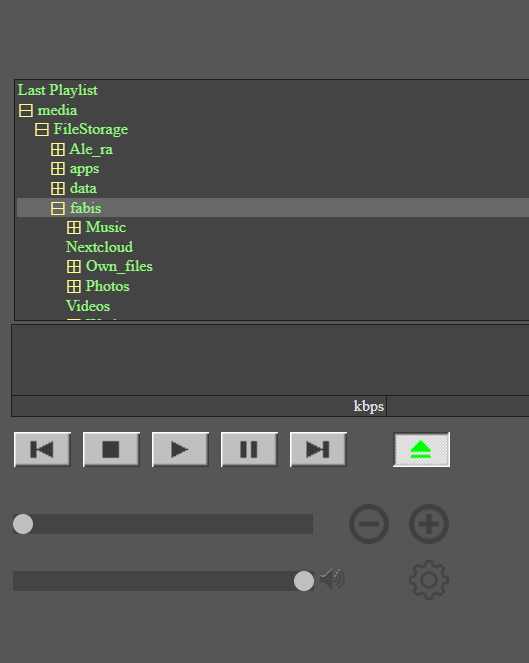Select Last Playlist entry

[x=58, y=90]
